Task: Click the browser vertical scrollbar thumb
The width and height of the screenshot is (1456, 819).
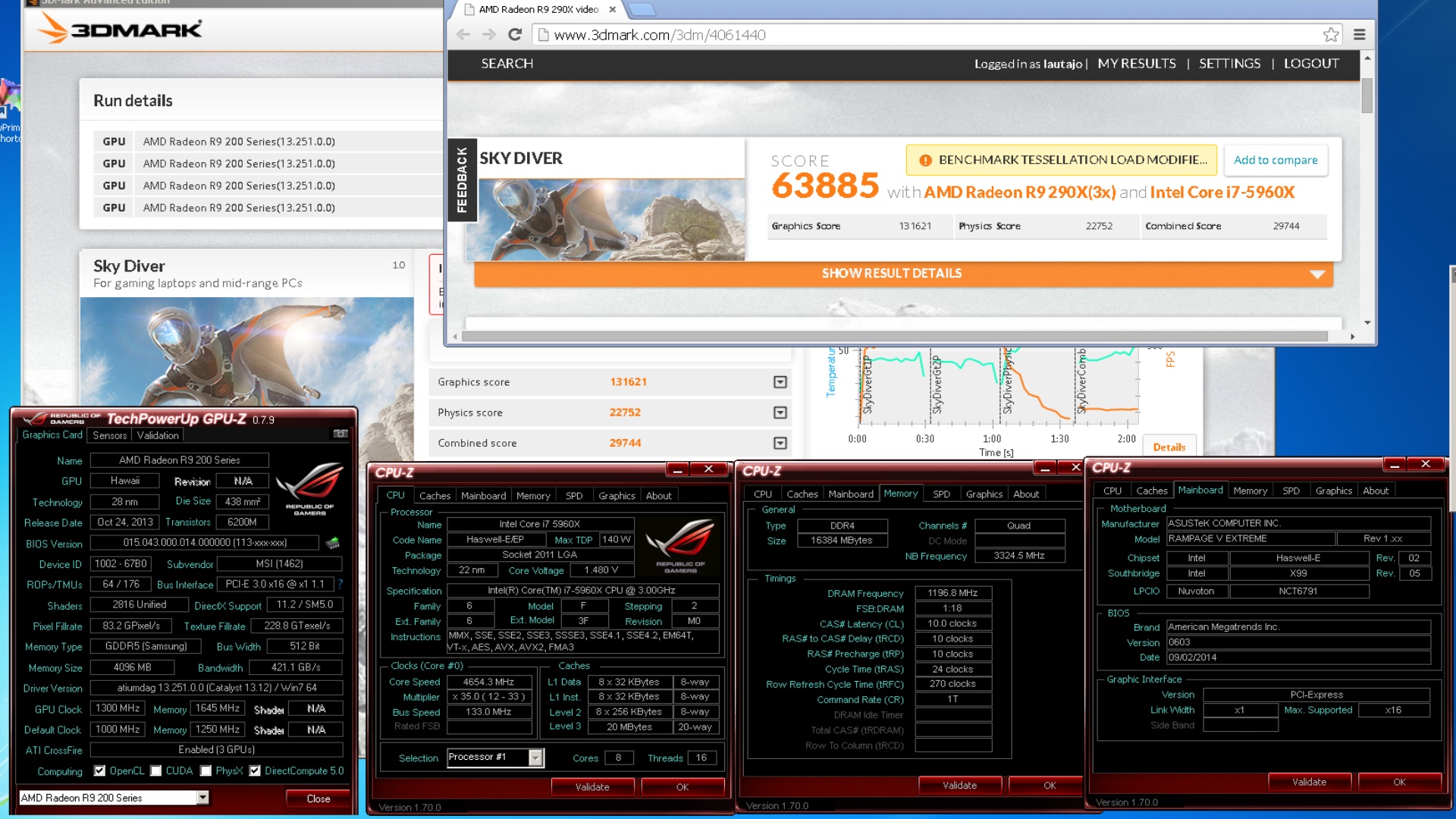Action: [1367, 96]
